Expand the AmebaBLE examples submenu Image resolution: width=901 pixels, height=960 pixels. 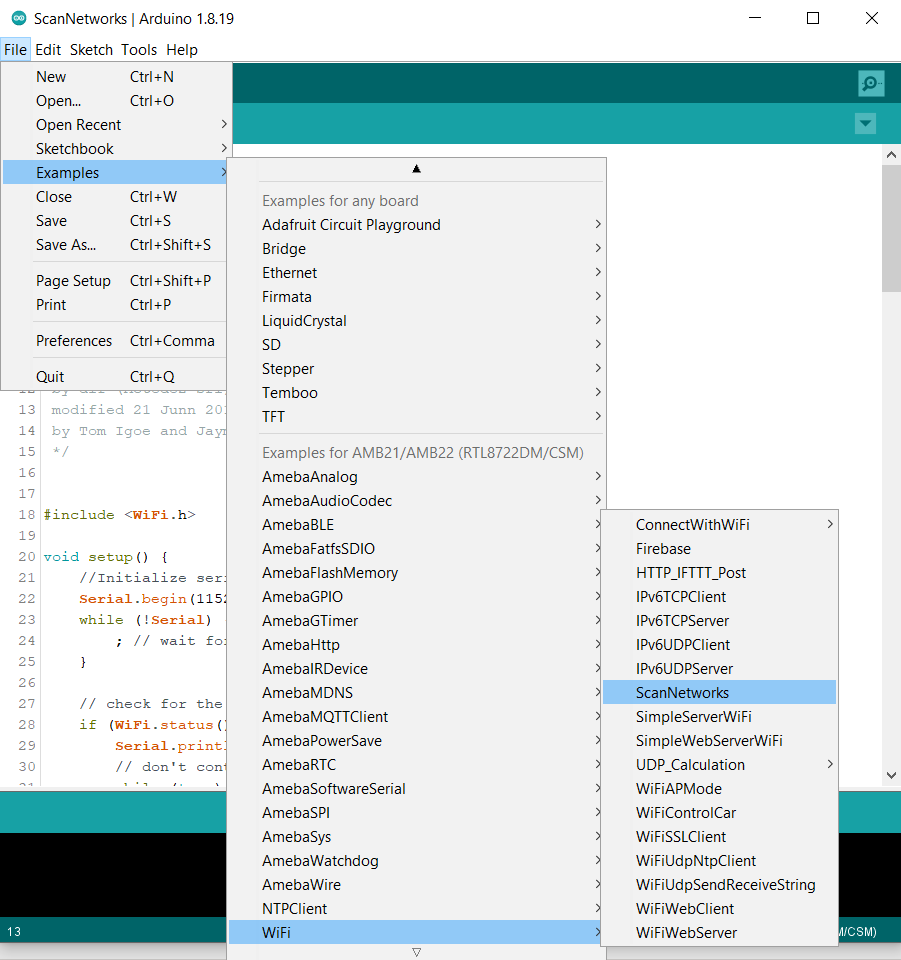pyautogui.click(x=416, y=525)
